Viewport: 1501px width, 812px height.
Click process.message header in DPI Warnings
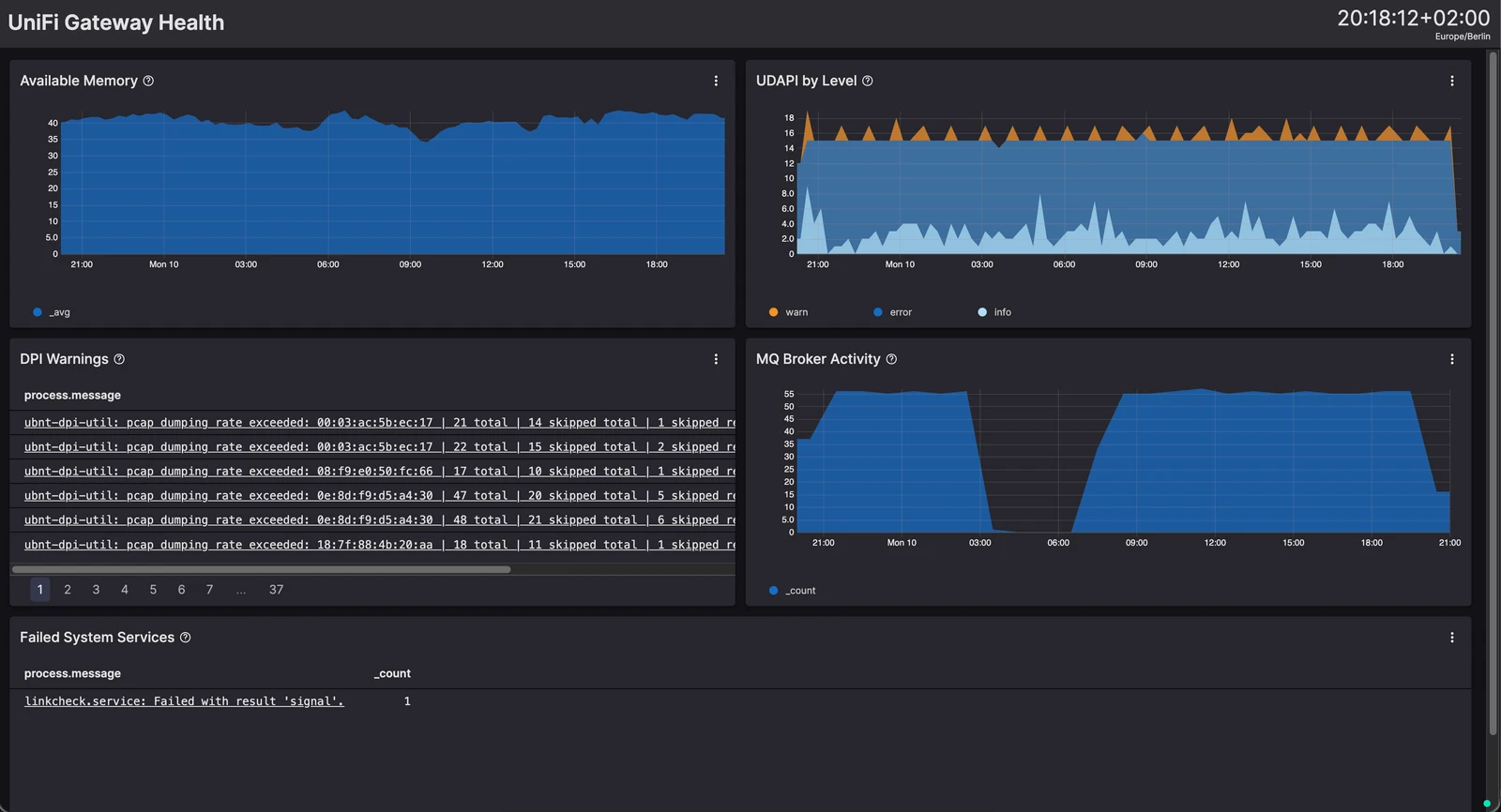click(x=72, y=396)
